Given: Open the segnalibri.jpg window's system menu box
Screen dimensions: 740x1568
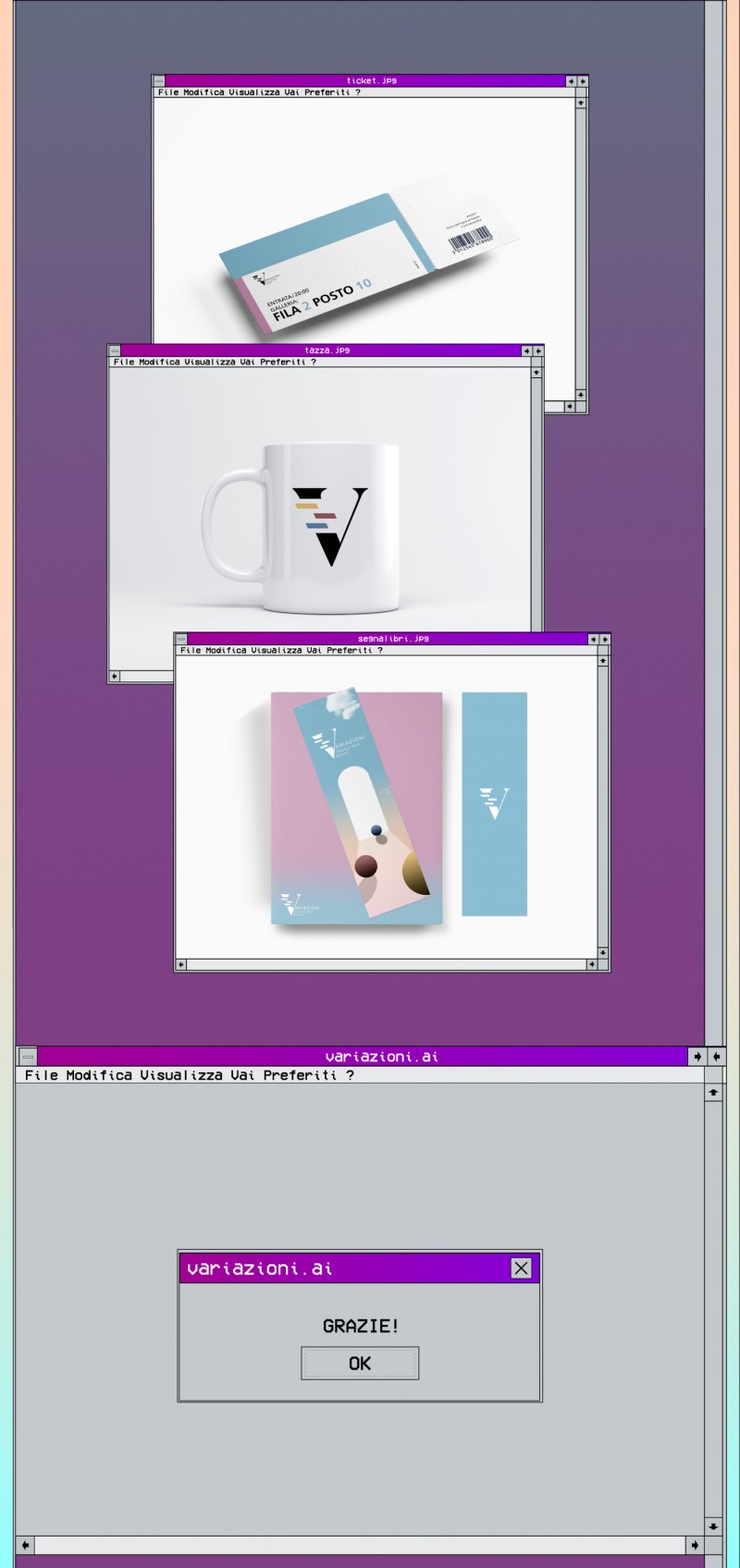Looking at the screenshot, I should (180, 639).
